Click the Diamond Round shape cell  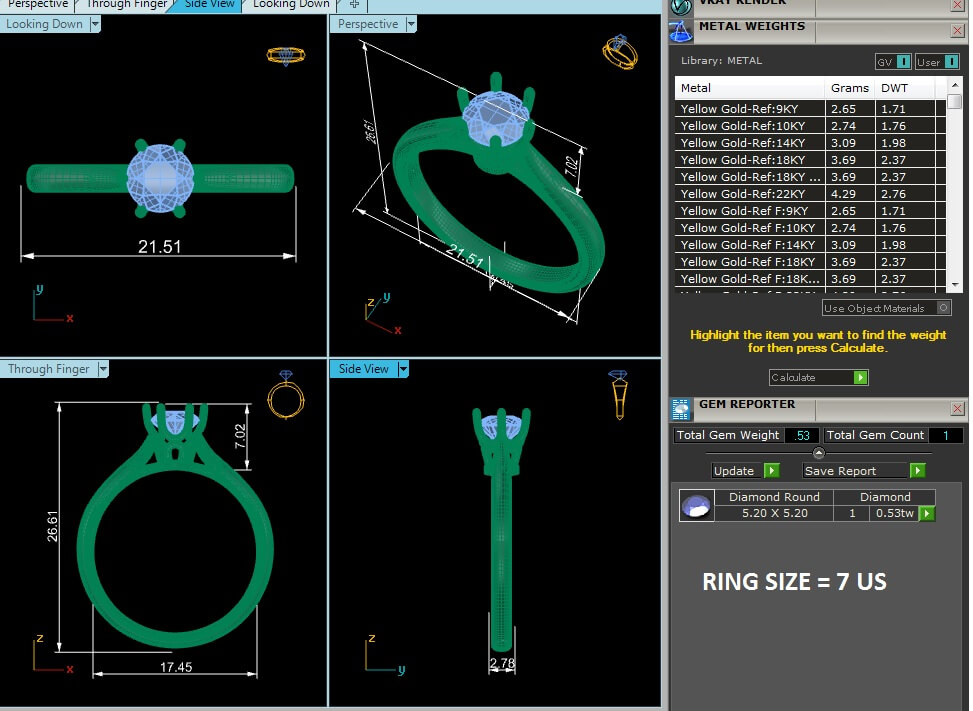click(x=774, y=497)
